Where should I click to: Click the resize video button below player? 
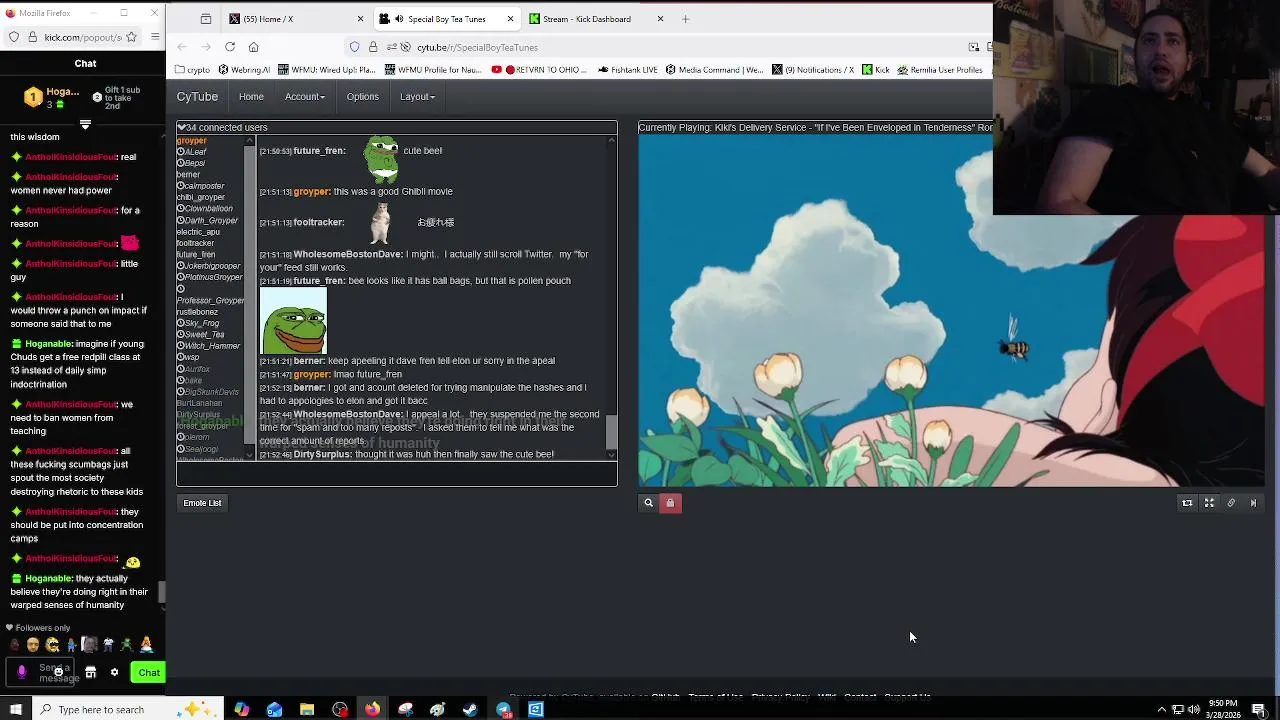(x=1187, y=503)
